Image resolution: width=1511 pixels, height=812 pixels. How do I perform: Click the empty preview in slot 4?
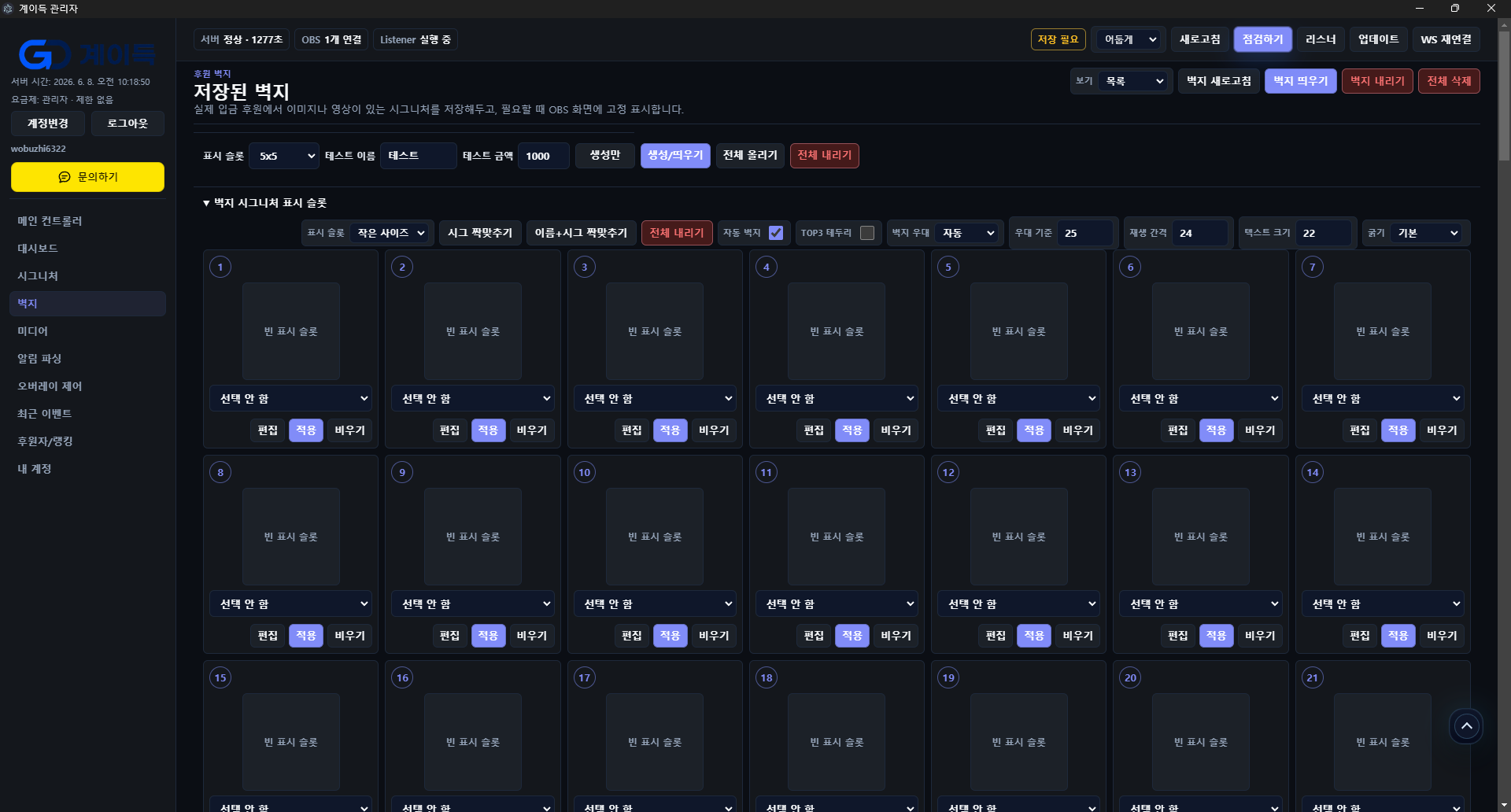tap(837, 331)
